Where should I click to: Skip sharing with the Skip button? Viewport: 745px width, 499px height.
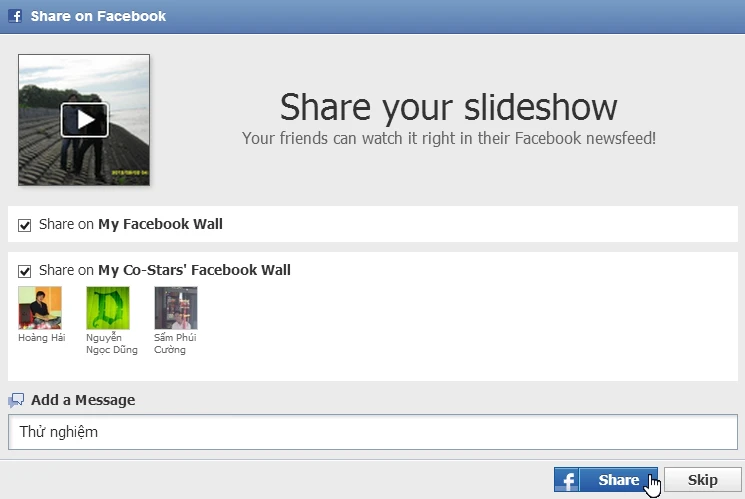[x=703, y=480]
